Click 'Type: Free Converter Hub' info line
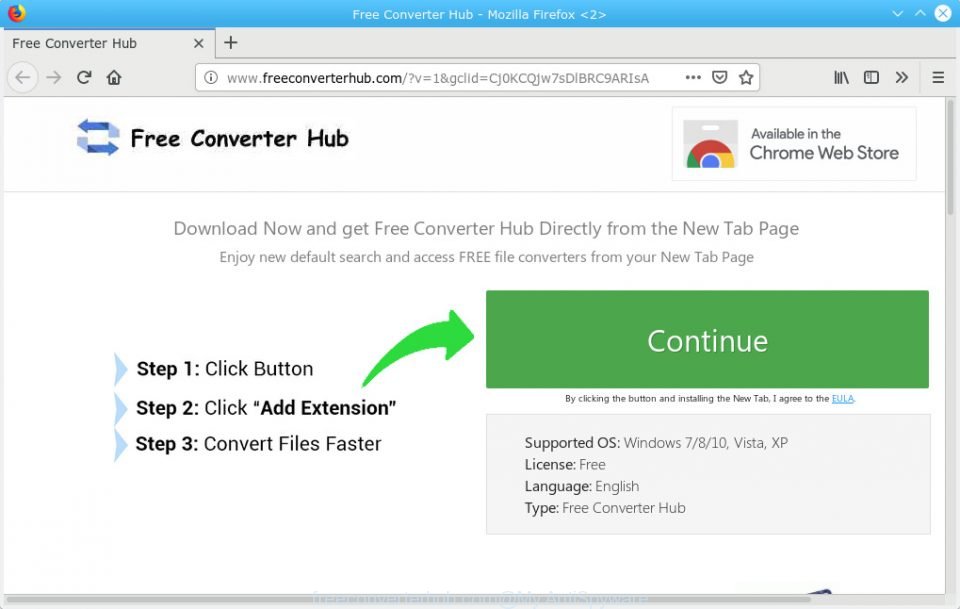This screenshot has width=960, height=609. tap(605, 508)
